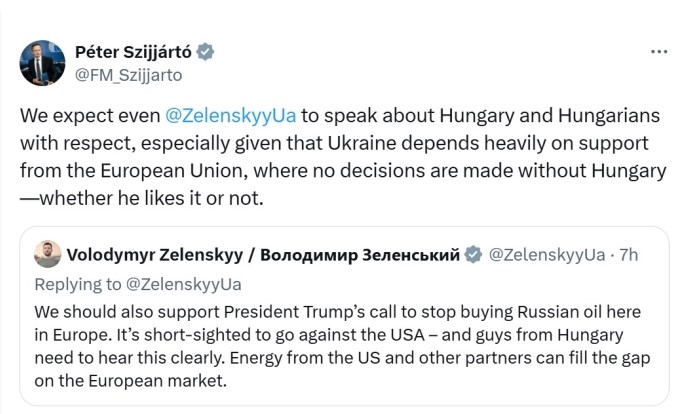Screen dimensions: 688x414
Task: Click Péter Szijjártó's profile avatar
Action: (x=43, y=63)
